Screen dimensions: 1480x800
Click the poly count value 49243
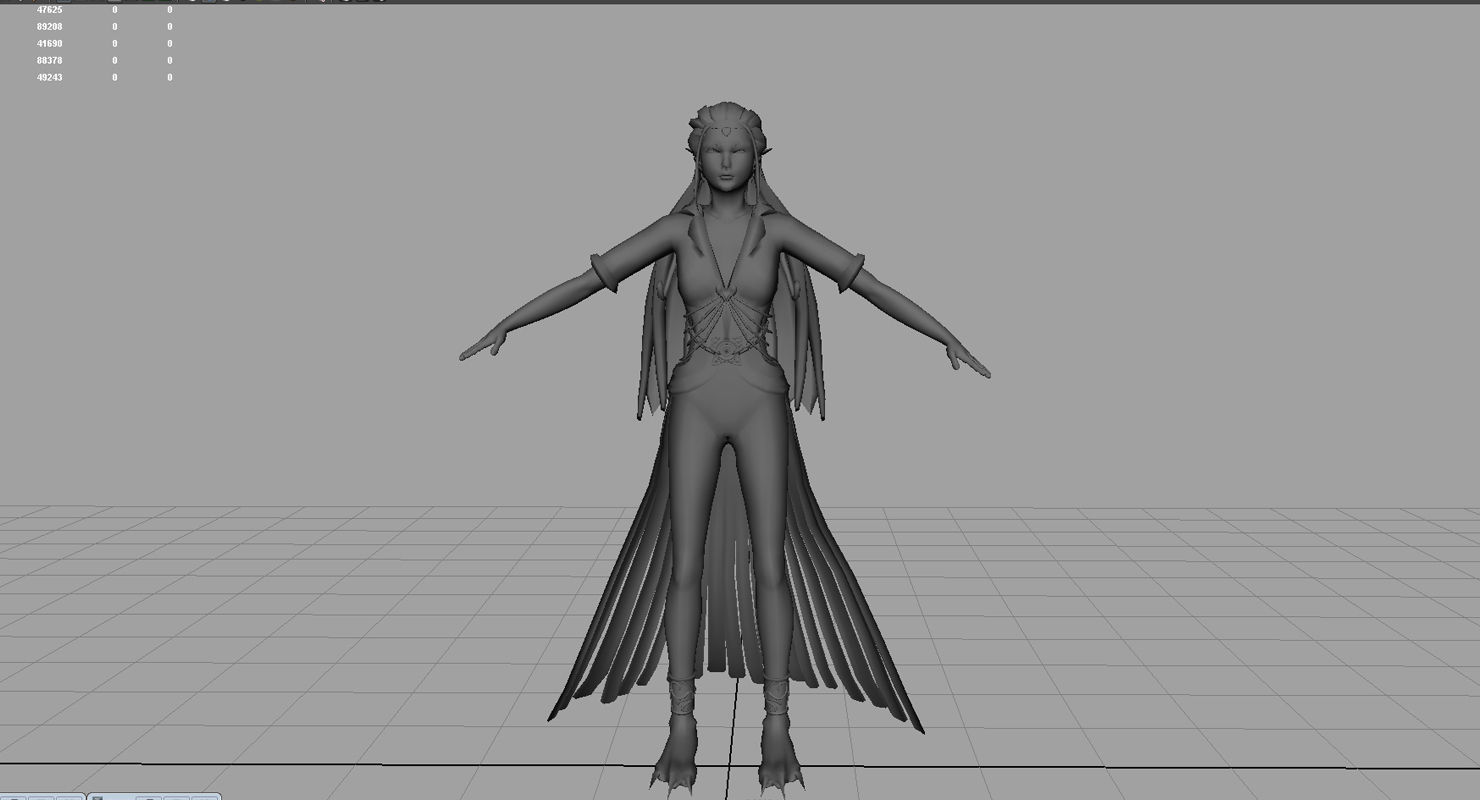pos(49,77)
